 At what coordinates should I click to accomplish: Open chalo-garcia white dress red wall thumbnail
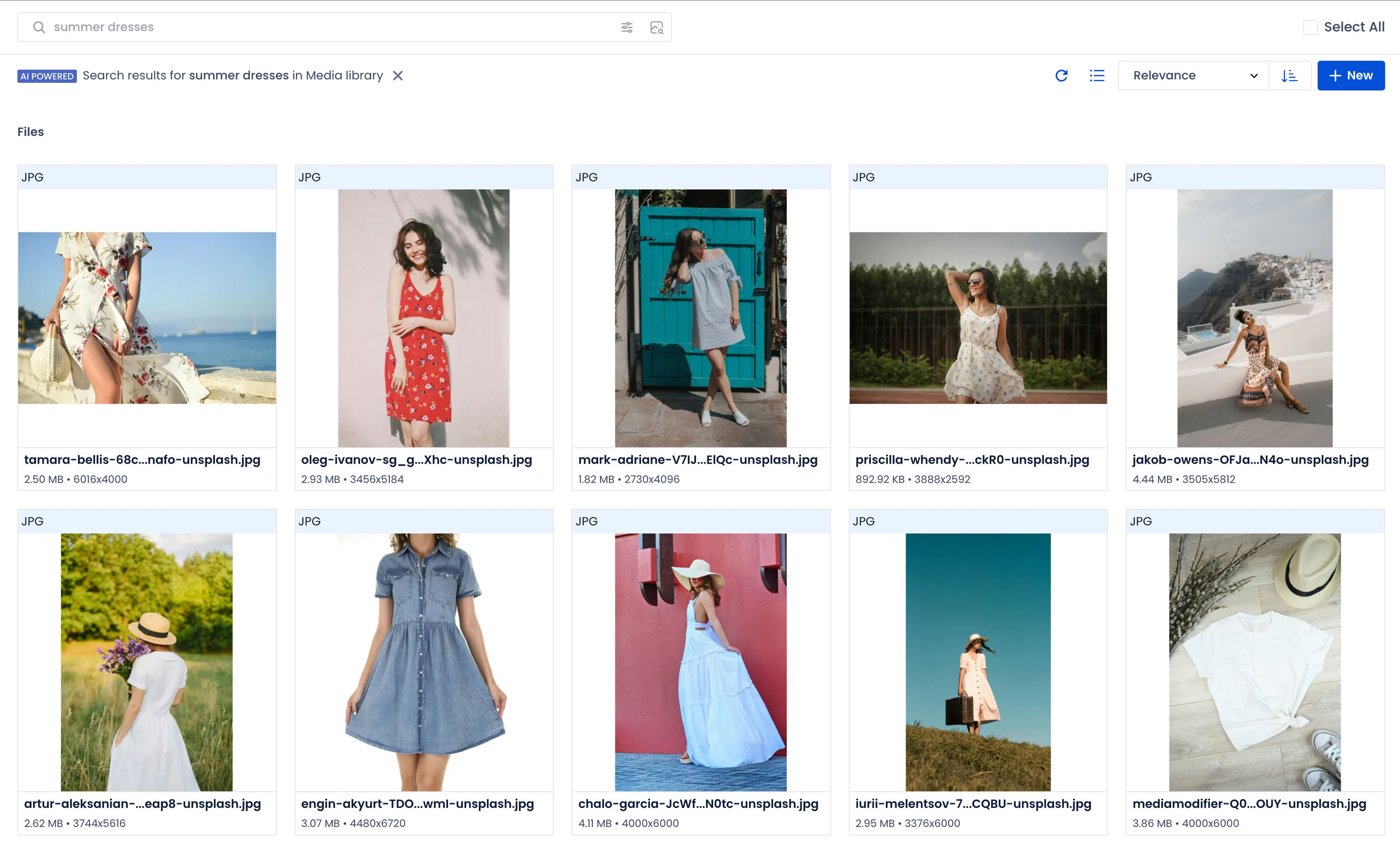coord(701,662)
